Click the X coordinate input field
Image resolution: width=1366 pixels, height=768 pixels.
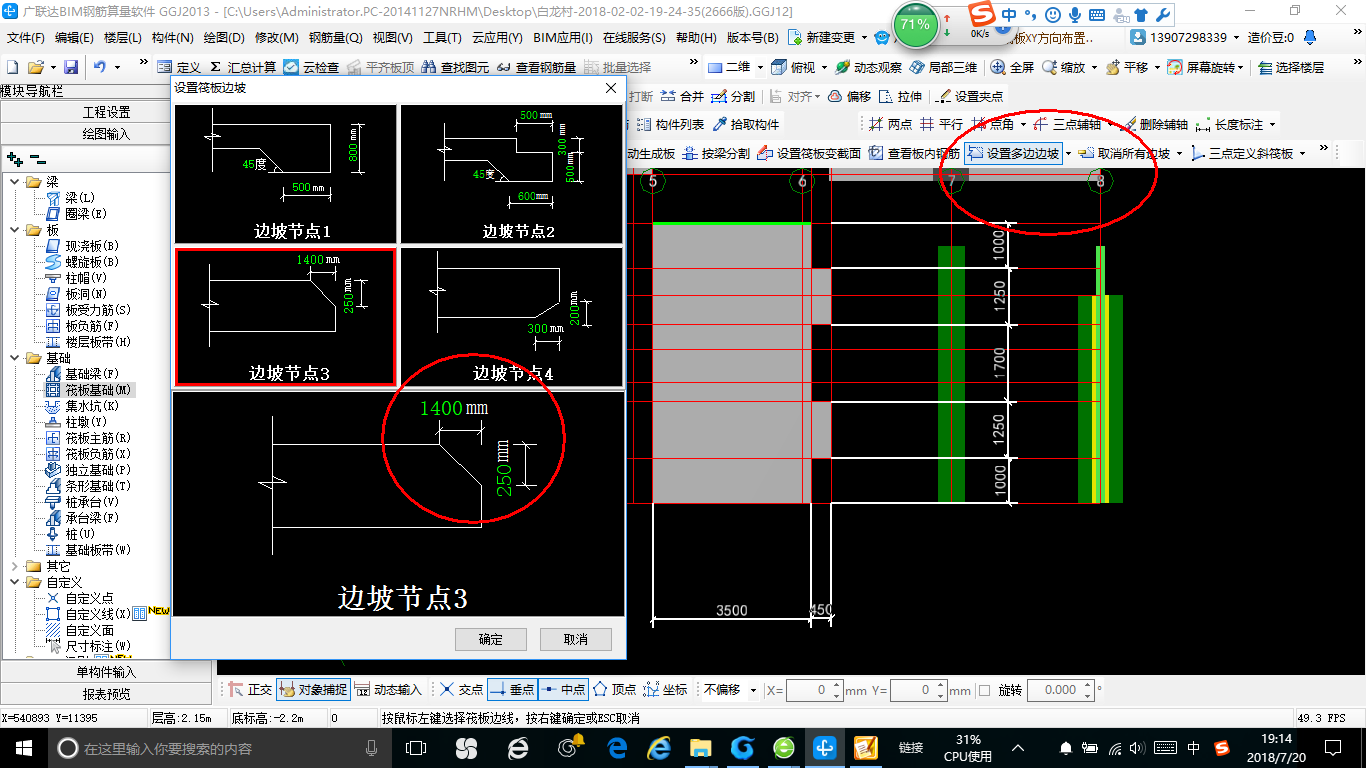coord(815,690)
